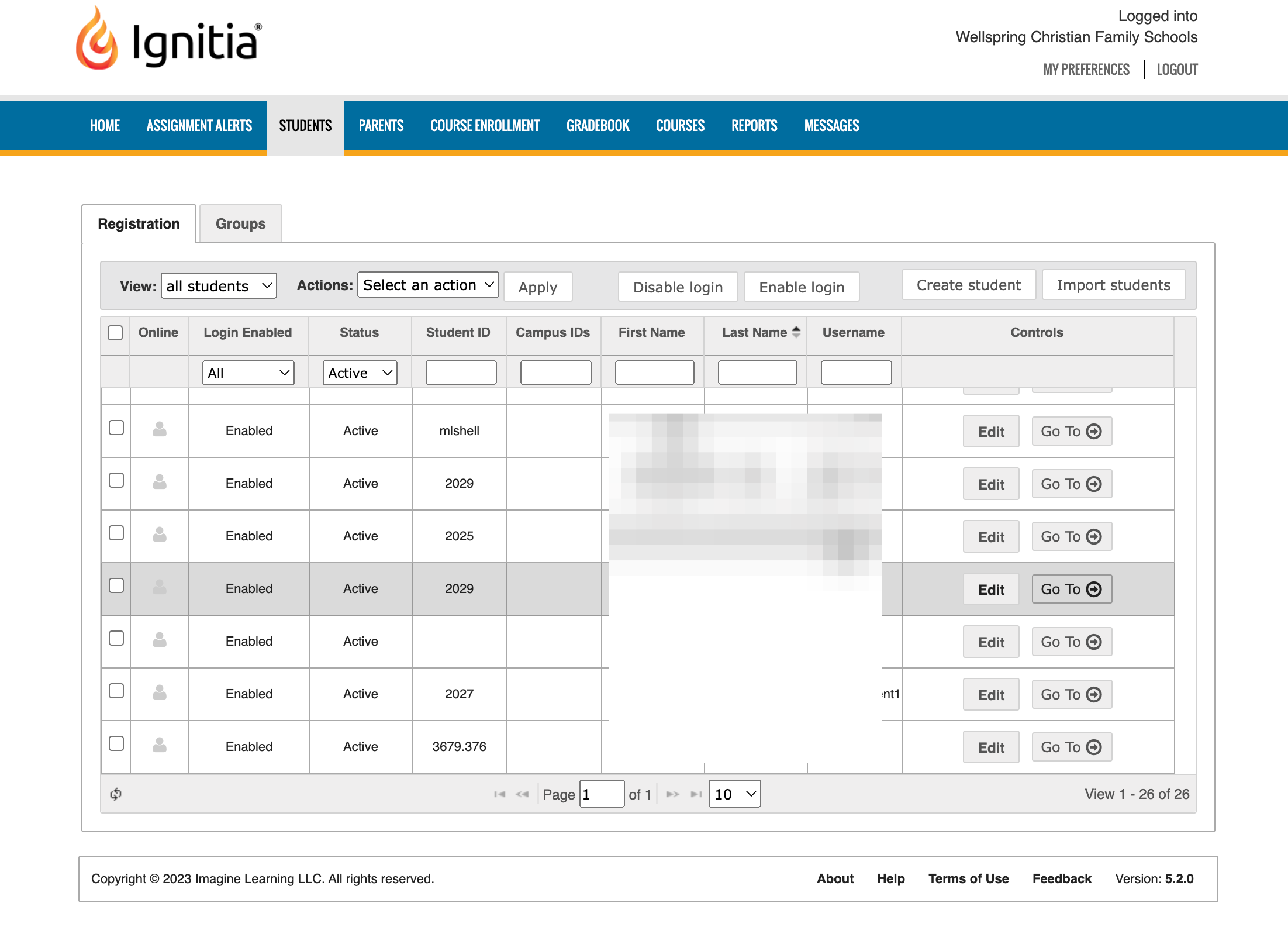The image size is (1288, 951).
Task: Check the student 2025 row checkbox
Action: click(x=116, y=533)
